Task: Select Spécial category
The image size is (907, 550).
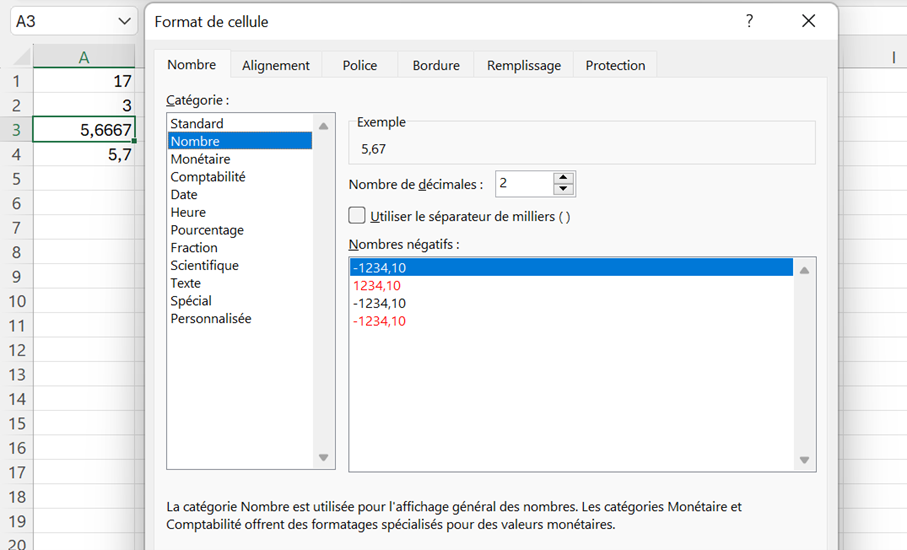Action: coord(240,301)
